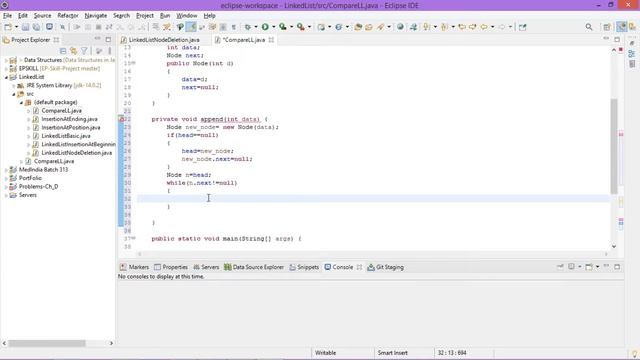This screenshot has height=360, width=640.
Task: Click the Back navigation arrow icon
Action: coord(484,27)
